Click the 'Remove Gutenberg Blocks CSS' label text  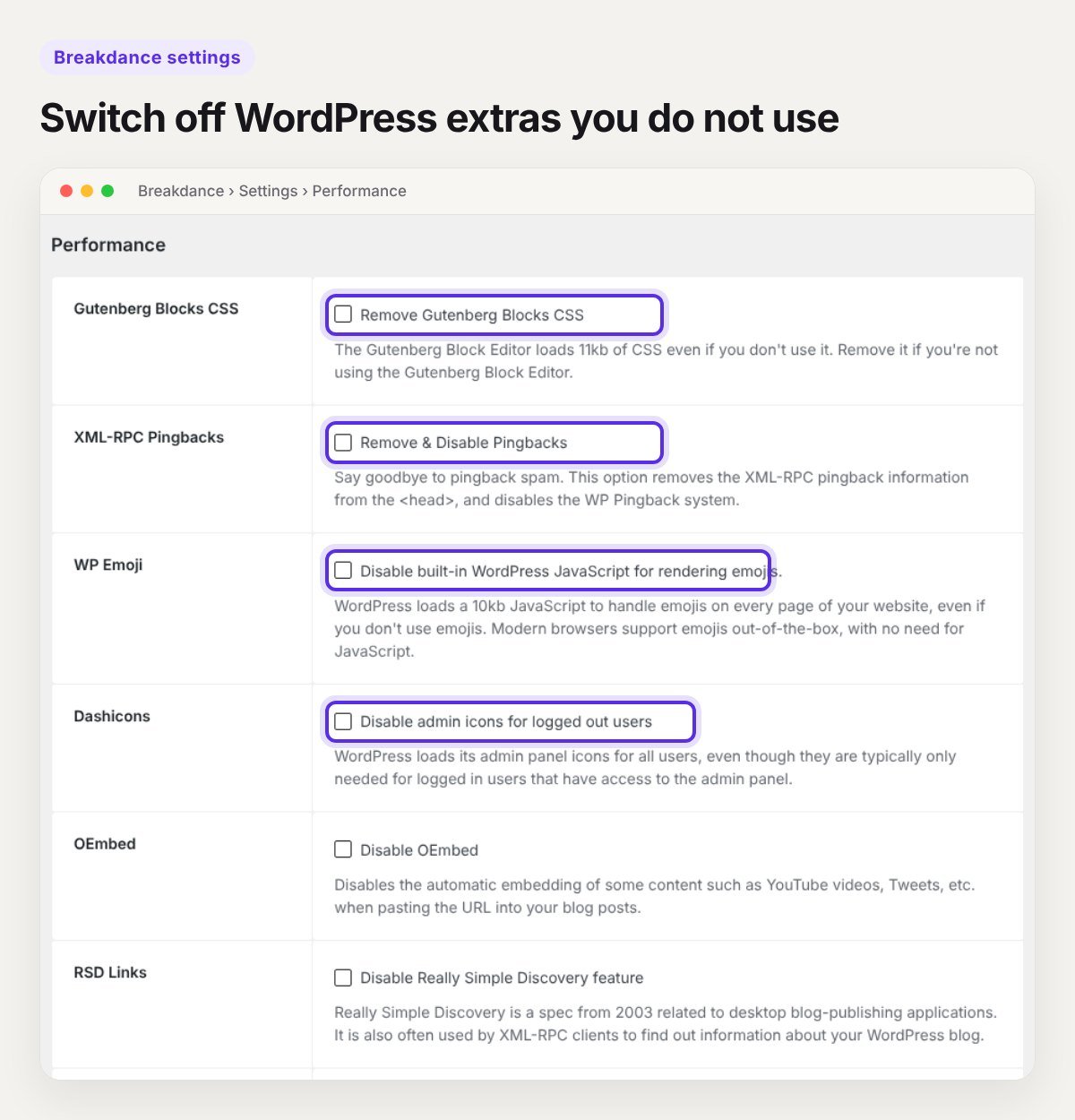[x=472, y=315]
